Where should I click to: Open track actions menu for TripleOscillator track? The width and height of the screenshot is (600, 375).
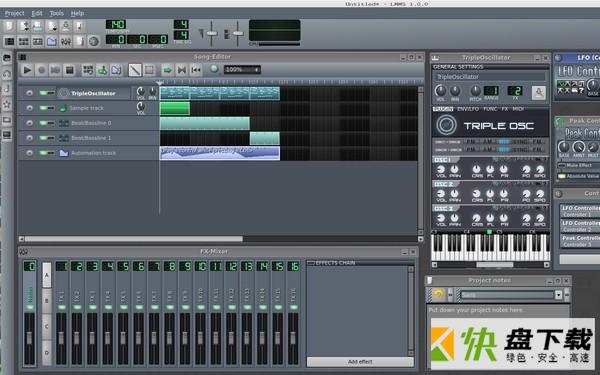pyautogui.click(x=29, y=93)
